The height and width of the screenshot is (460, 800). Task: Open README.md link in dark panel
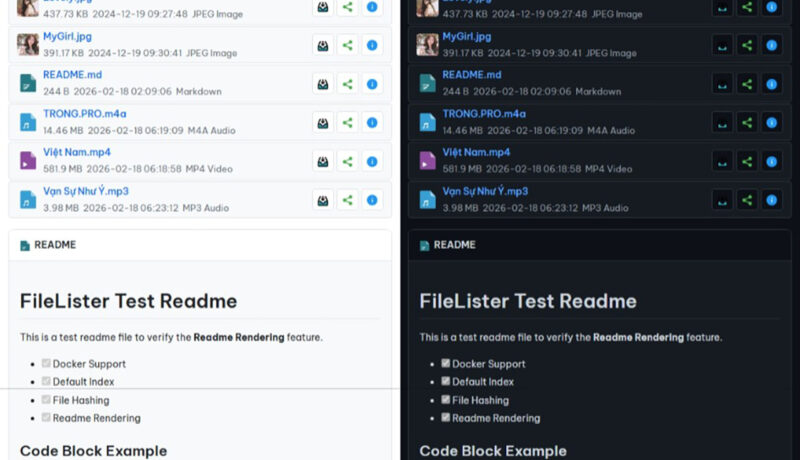[x=472, y=75]
